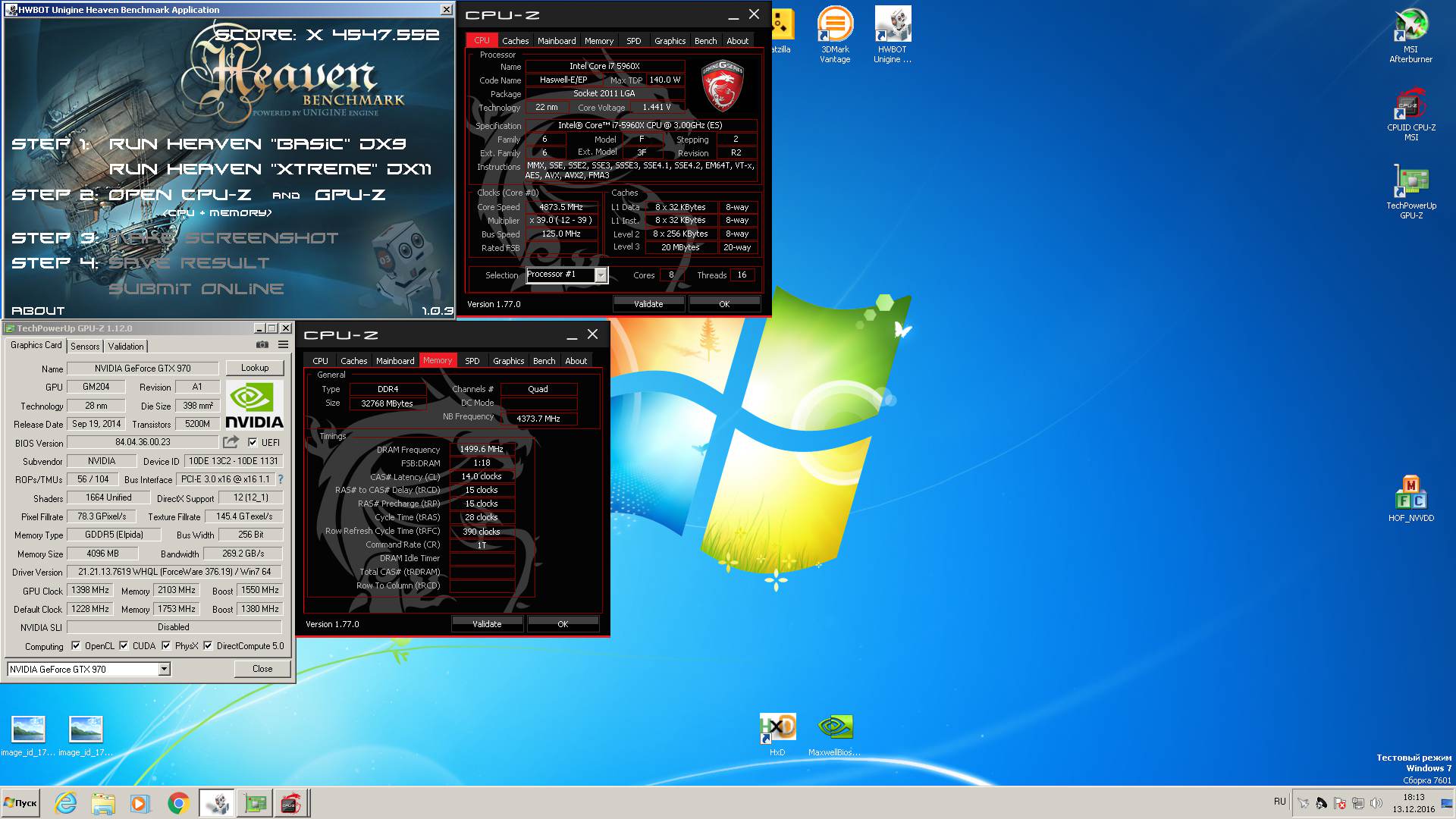Open Bench tab in the CPU-Z processor window
This screenshot has width=1456, height=819.
coord(705,41)
